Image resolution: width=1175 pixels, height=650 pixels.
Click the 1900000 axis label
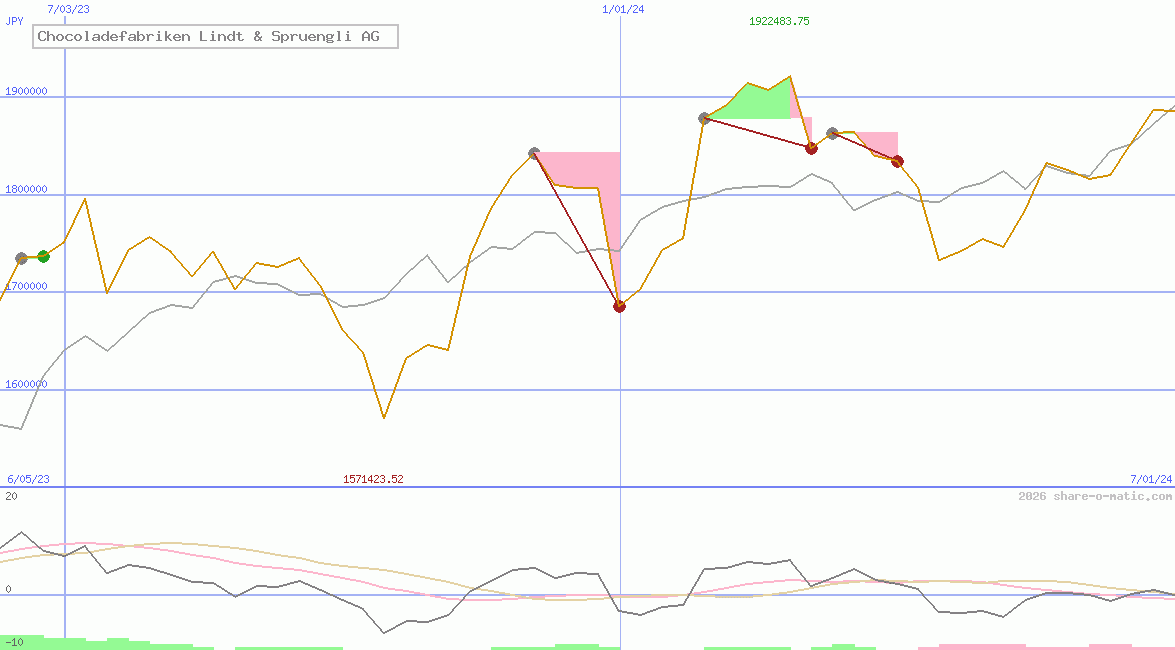26,91
